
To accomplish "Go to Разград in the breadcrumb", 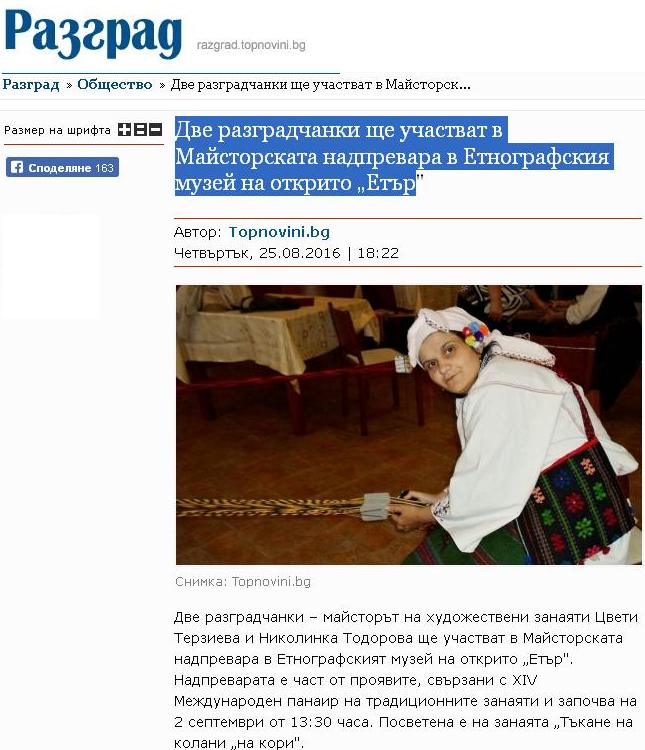I will point(31,85).
